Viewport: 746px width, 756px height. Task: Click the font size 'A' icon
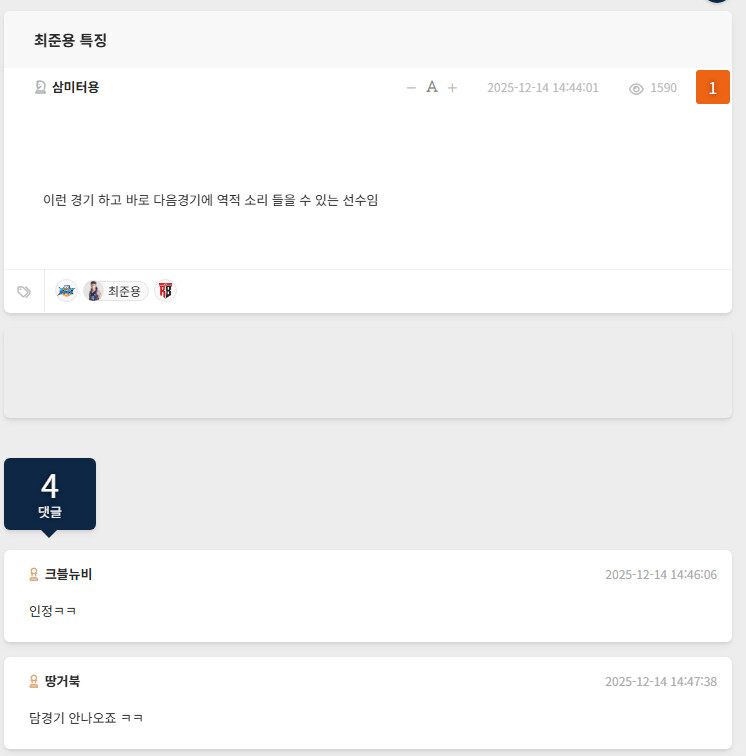pyautogui.click(x=432, y=87)
